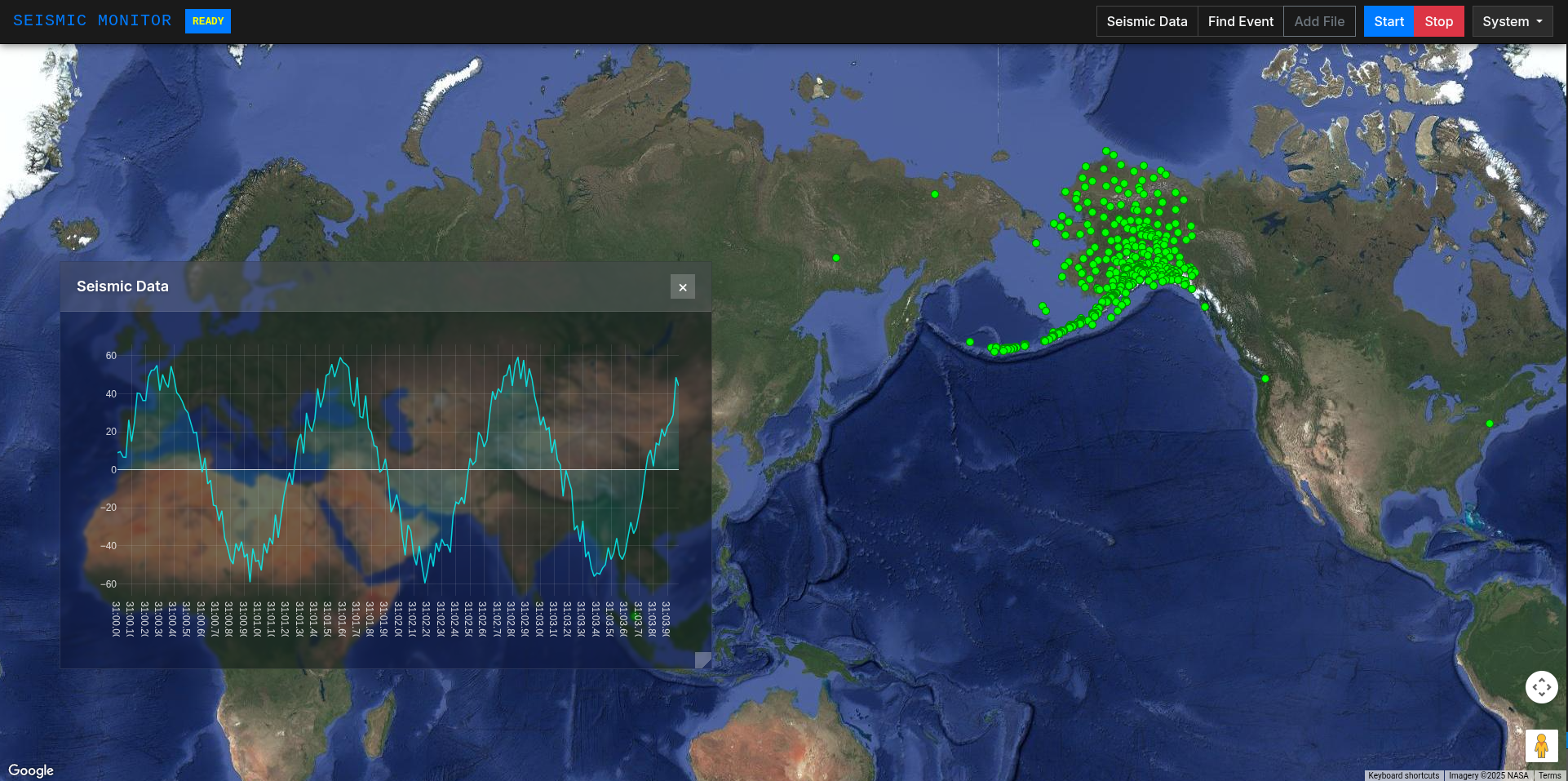
Task: Click the Seismic Data panel resize handle
Action: (x=702, y=660)
